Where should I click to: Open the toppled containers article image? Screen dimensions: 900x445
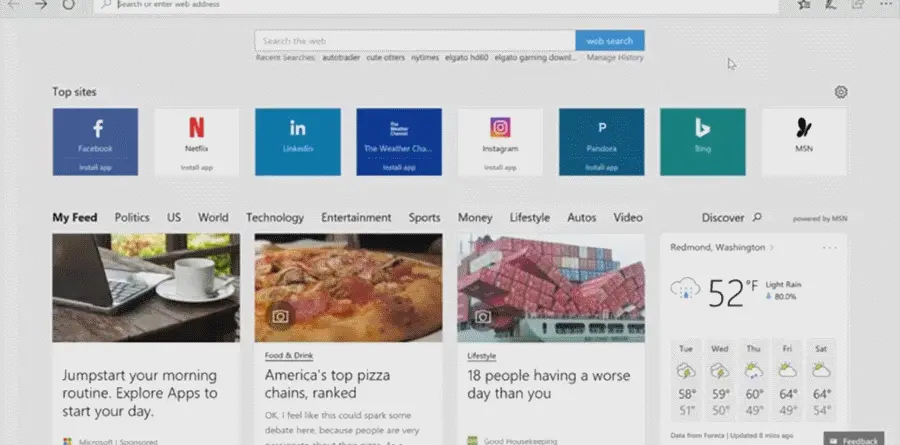pyautogui.click(x=551, y=287)
